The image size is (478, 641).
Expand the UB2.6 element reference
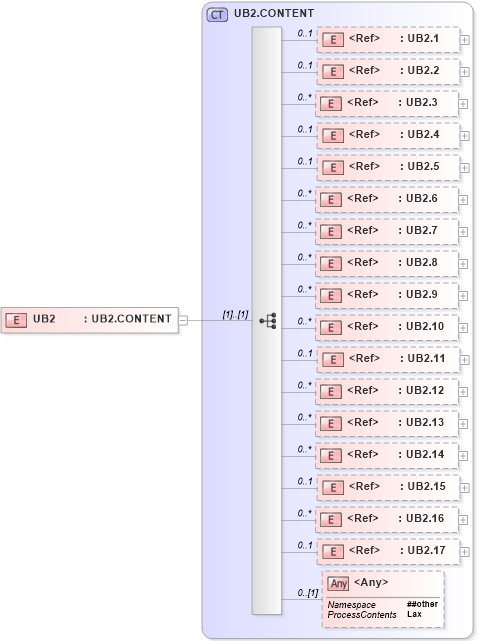pos(463,200)
